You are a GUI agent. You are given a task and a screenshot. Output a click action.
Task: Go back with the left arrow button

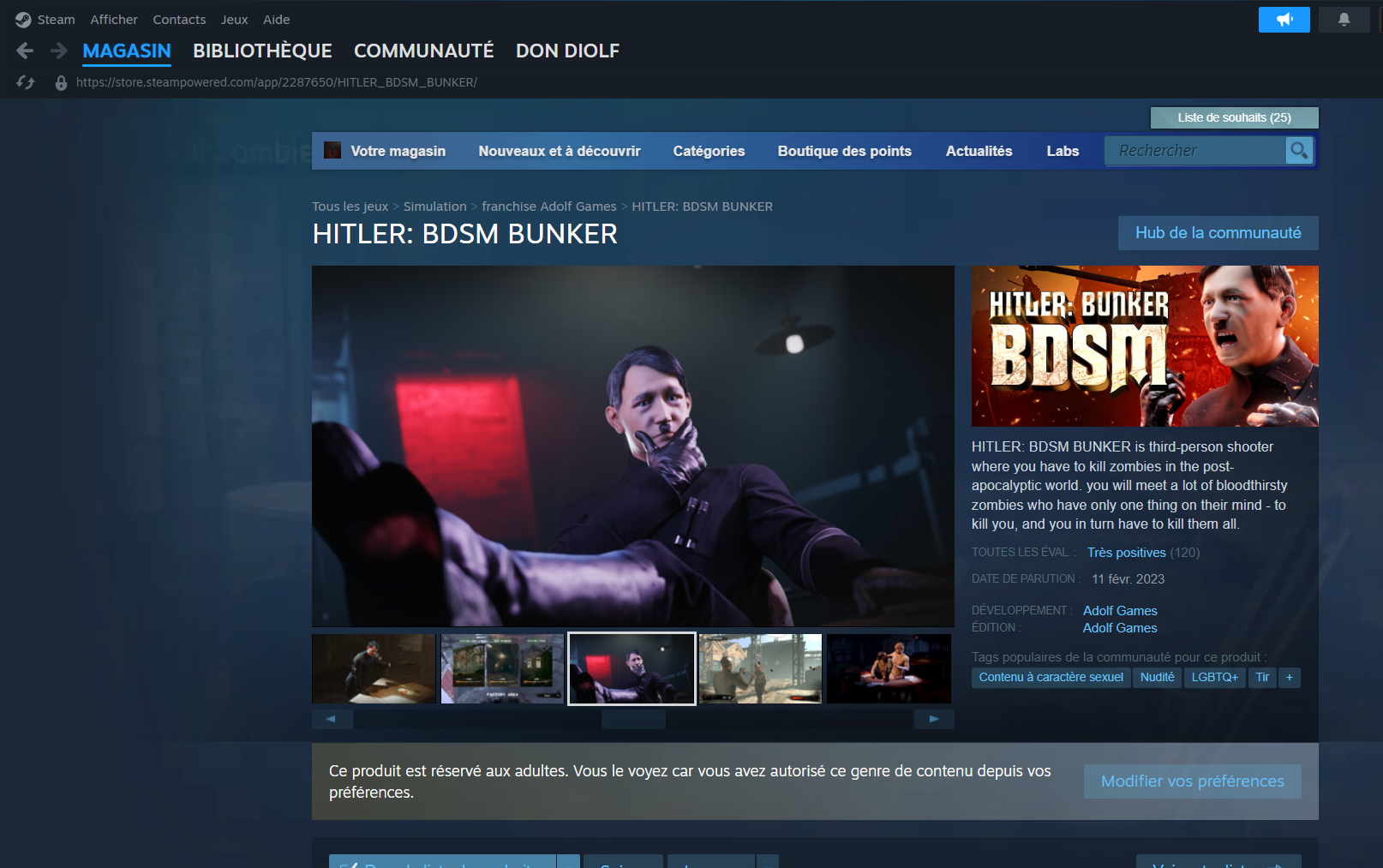(25, 51)
